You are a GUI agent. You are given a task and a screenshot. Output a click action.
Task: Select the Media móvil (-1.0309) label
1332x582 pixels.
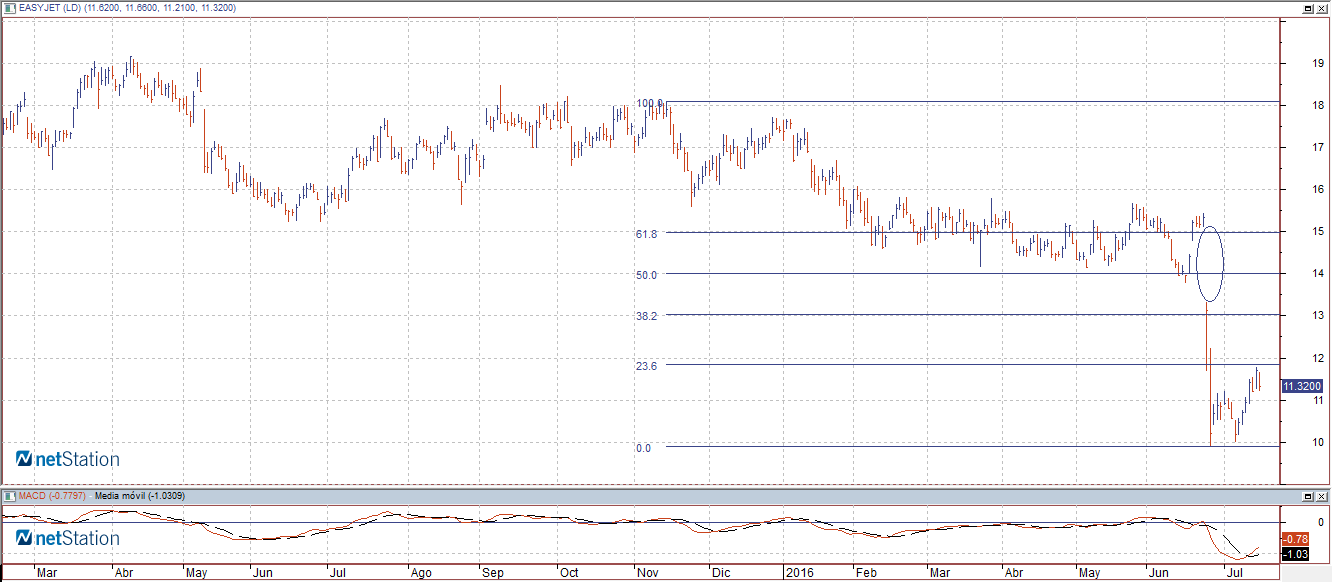pyautogui.click(x=140, y=496)
